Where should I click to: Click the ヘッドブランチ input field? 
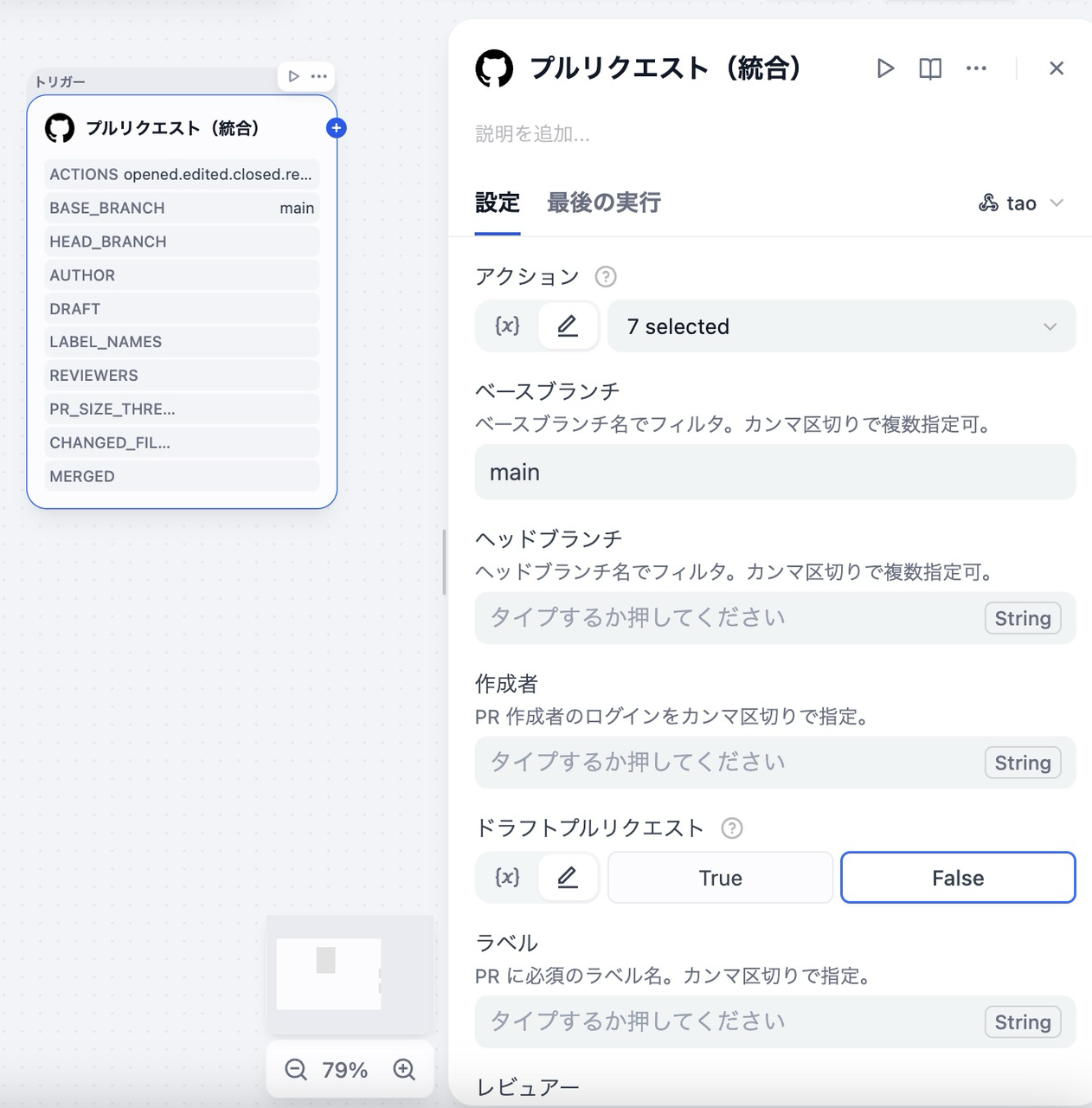point(775,618)
